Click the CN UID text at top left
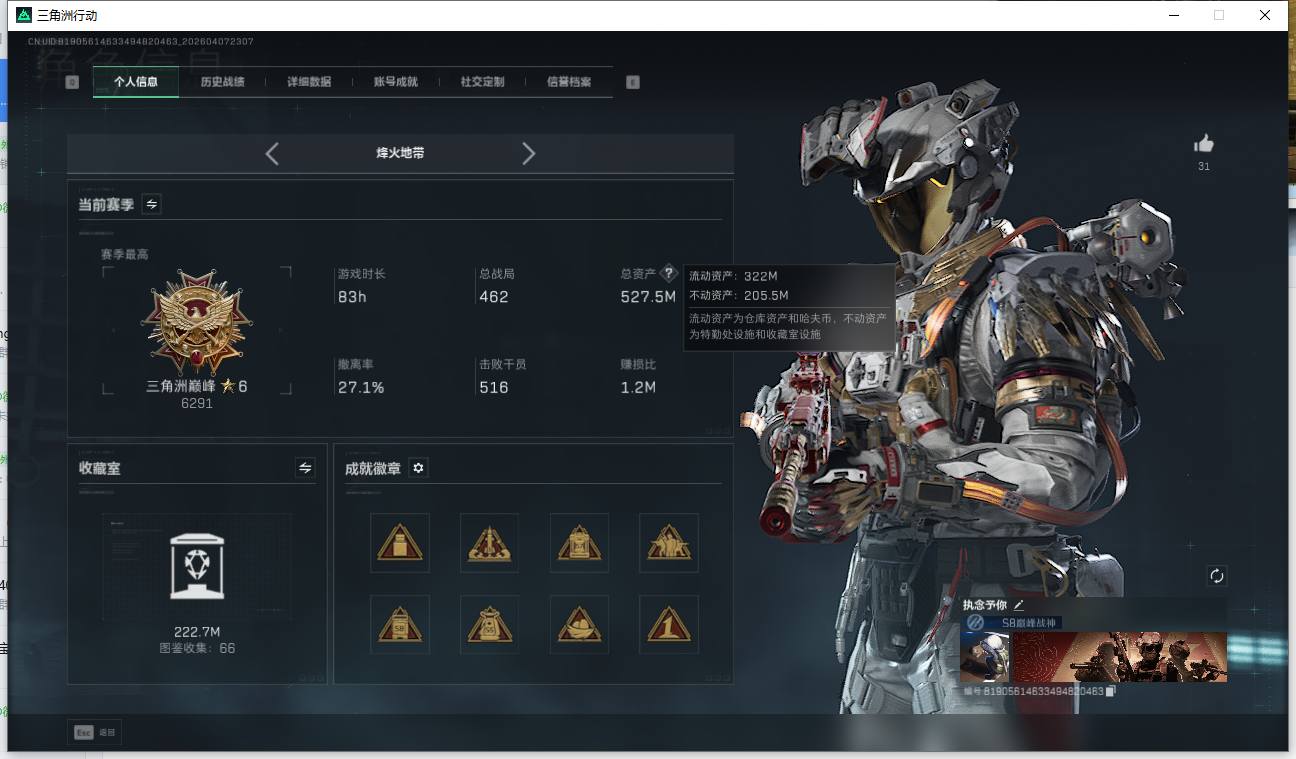 tap(140, 41)
